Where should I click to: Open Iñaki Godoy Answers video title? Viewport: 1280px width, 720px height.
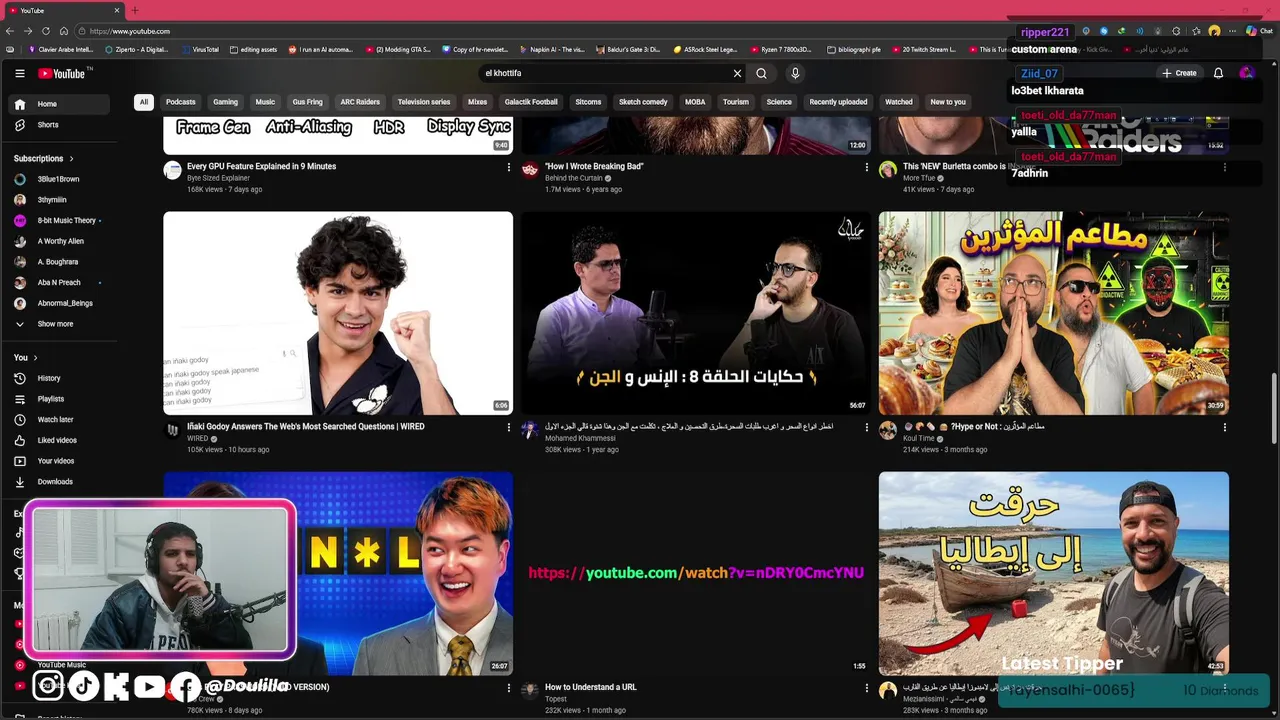(x=305, y=426)
